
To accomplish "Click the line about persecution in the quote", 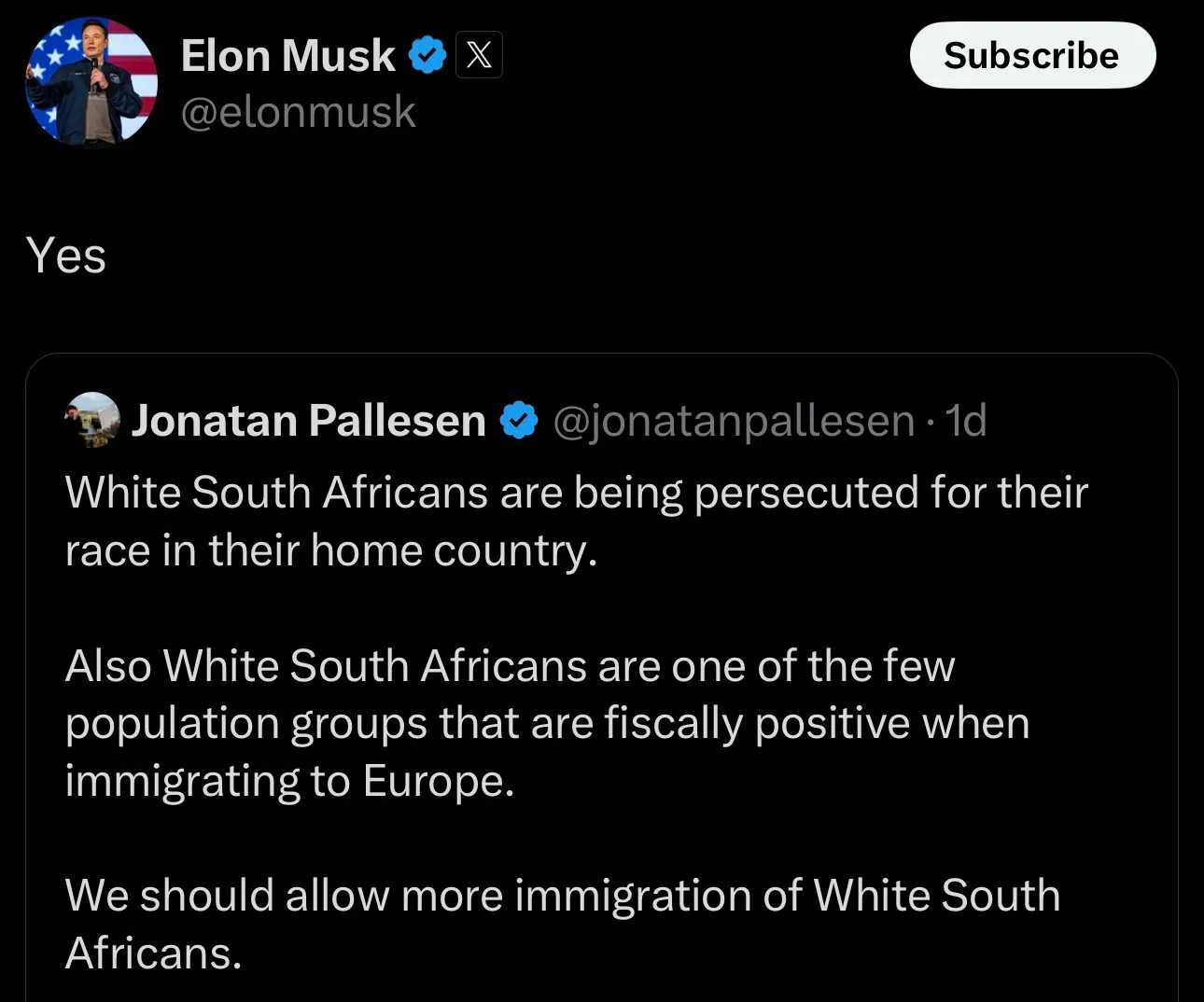I will pos(576,493).
